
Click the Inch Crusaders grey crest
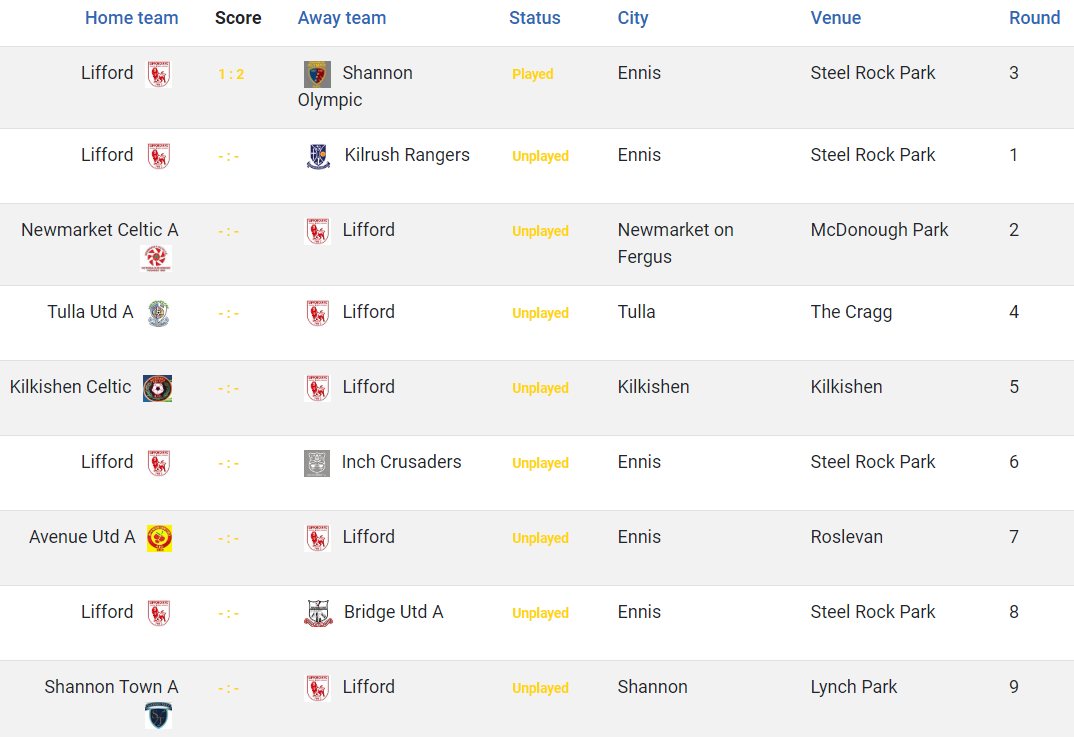317,464
